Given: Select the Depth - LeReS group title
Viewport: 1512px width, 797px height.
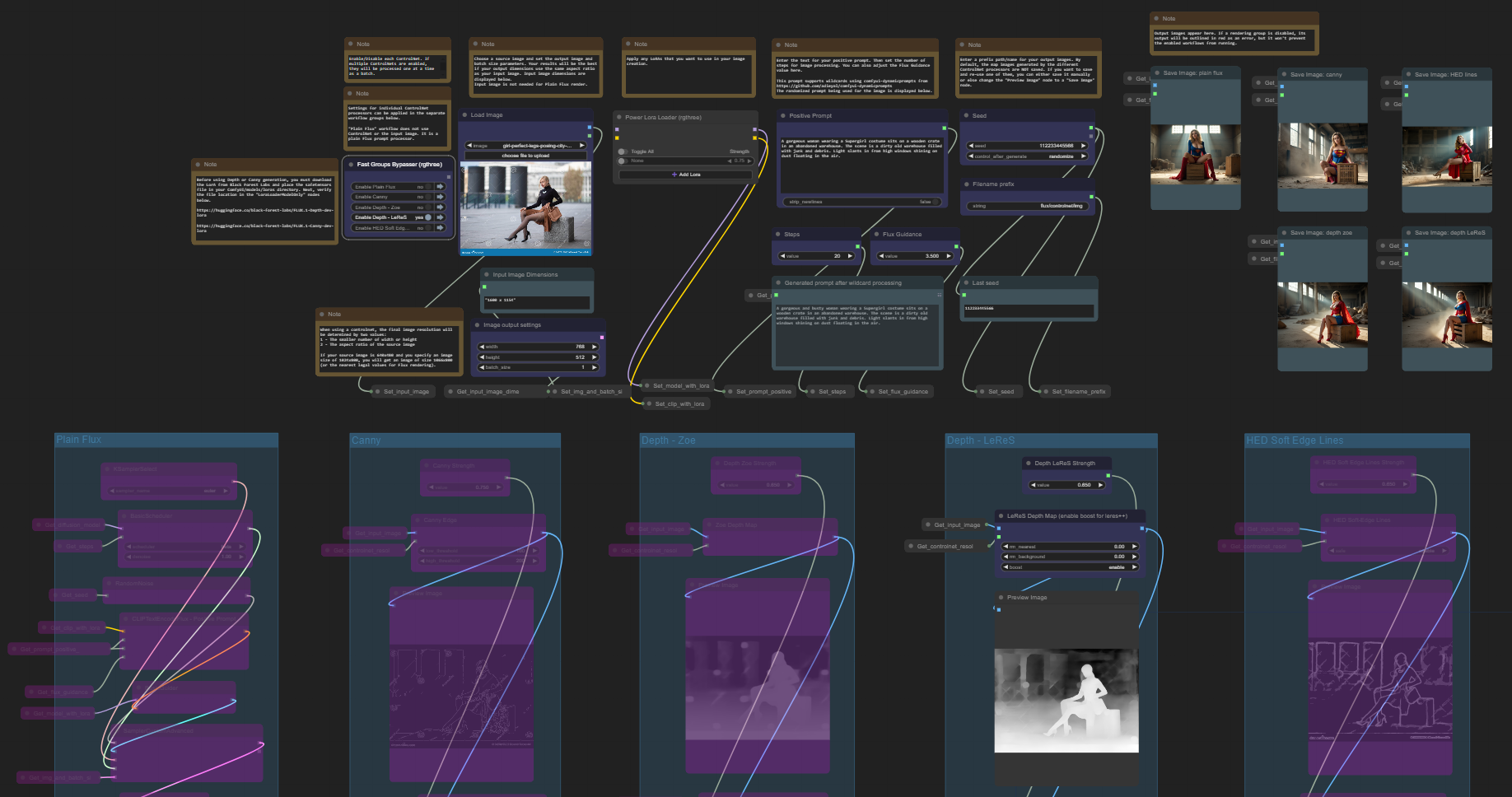Looking at the screenshot, I should [x=980, y=440].
